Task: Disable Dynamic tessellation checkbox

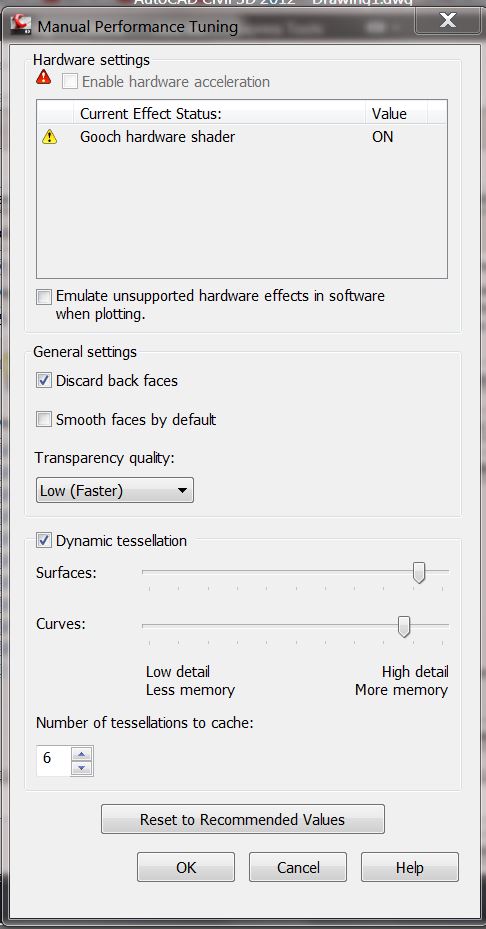Action: click(x=44, y=540)
